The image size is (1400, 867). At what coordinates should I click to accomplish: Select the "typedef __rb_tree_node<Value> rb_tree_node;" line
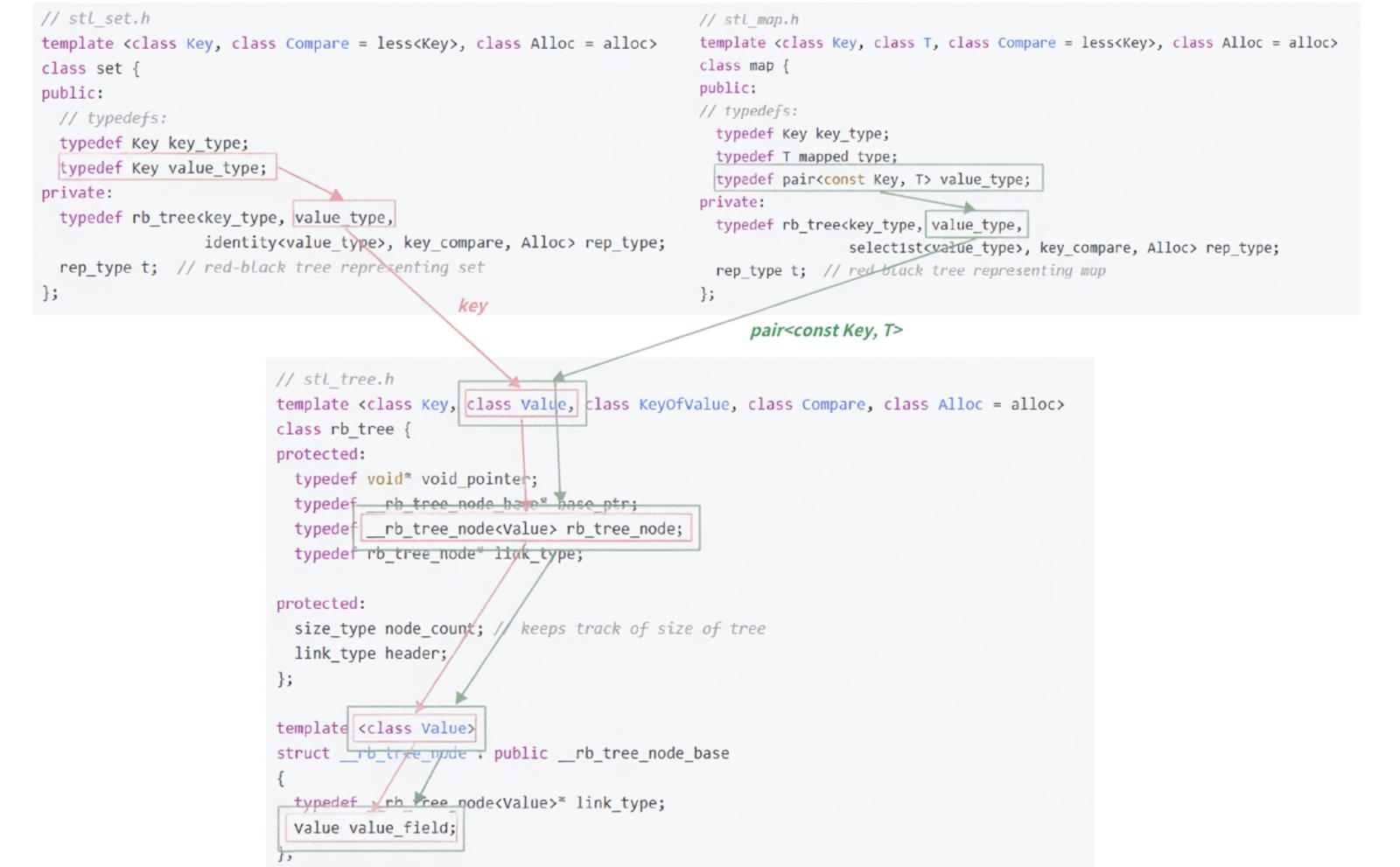point(488,528)
